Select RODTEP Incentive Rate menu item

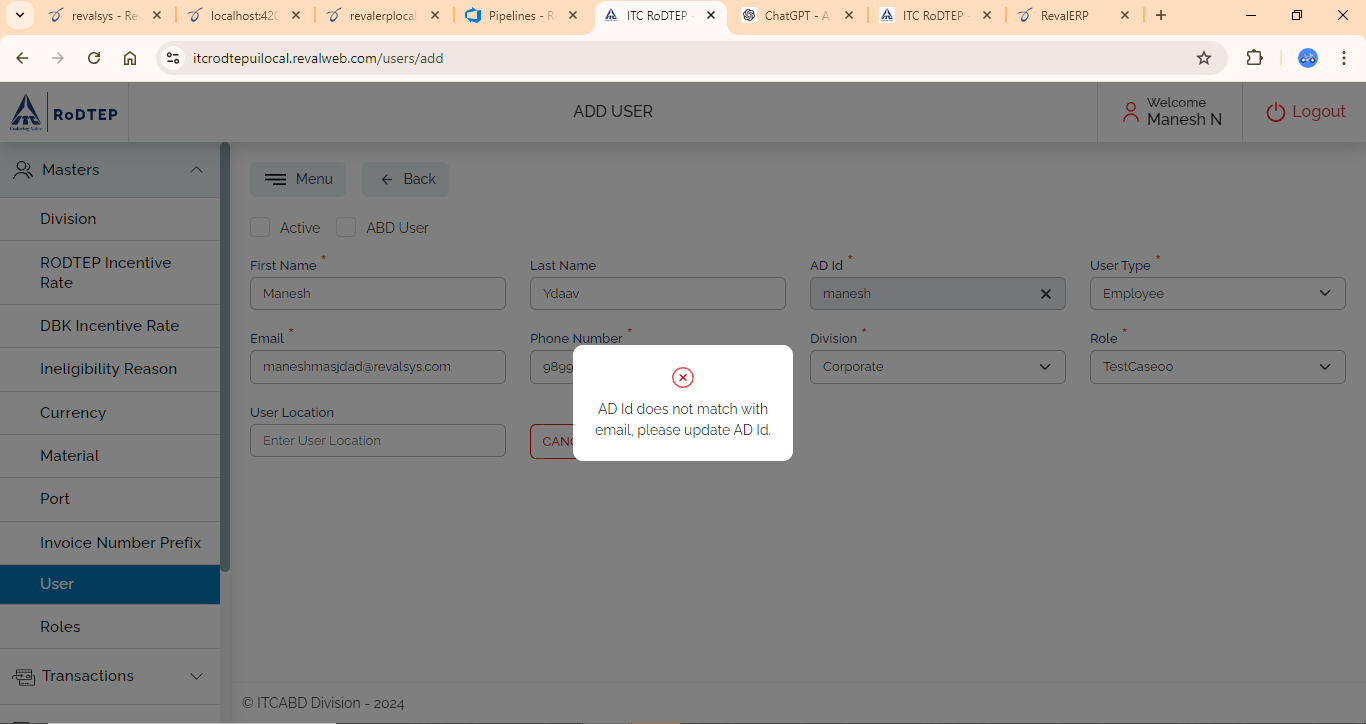tap(105, 272)
